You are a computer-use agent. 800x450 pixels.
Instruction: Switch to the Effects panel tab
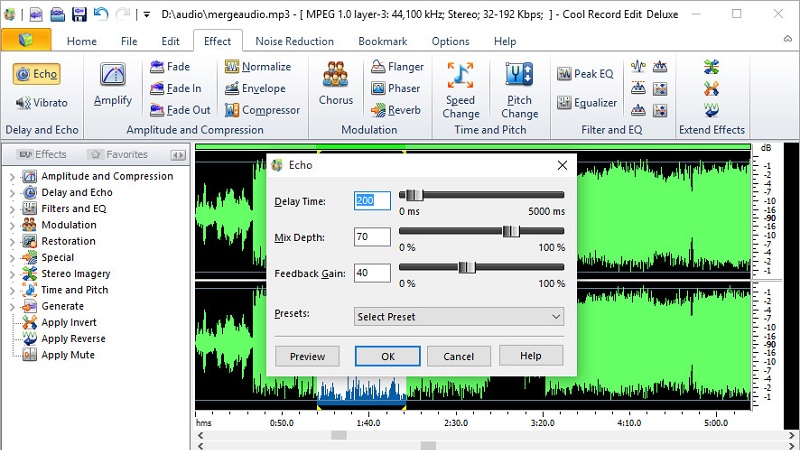click(x=42, y=154)
